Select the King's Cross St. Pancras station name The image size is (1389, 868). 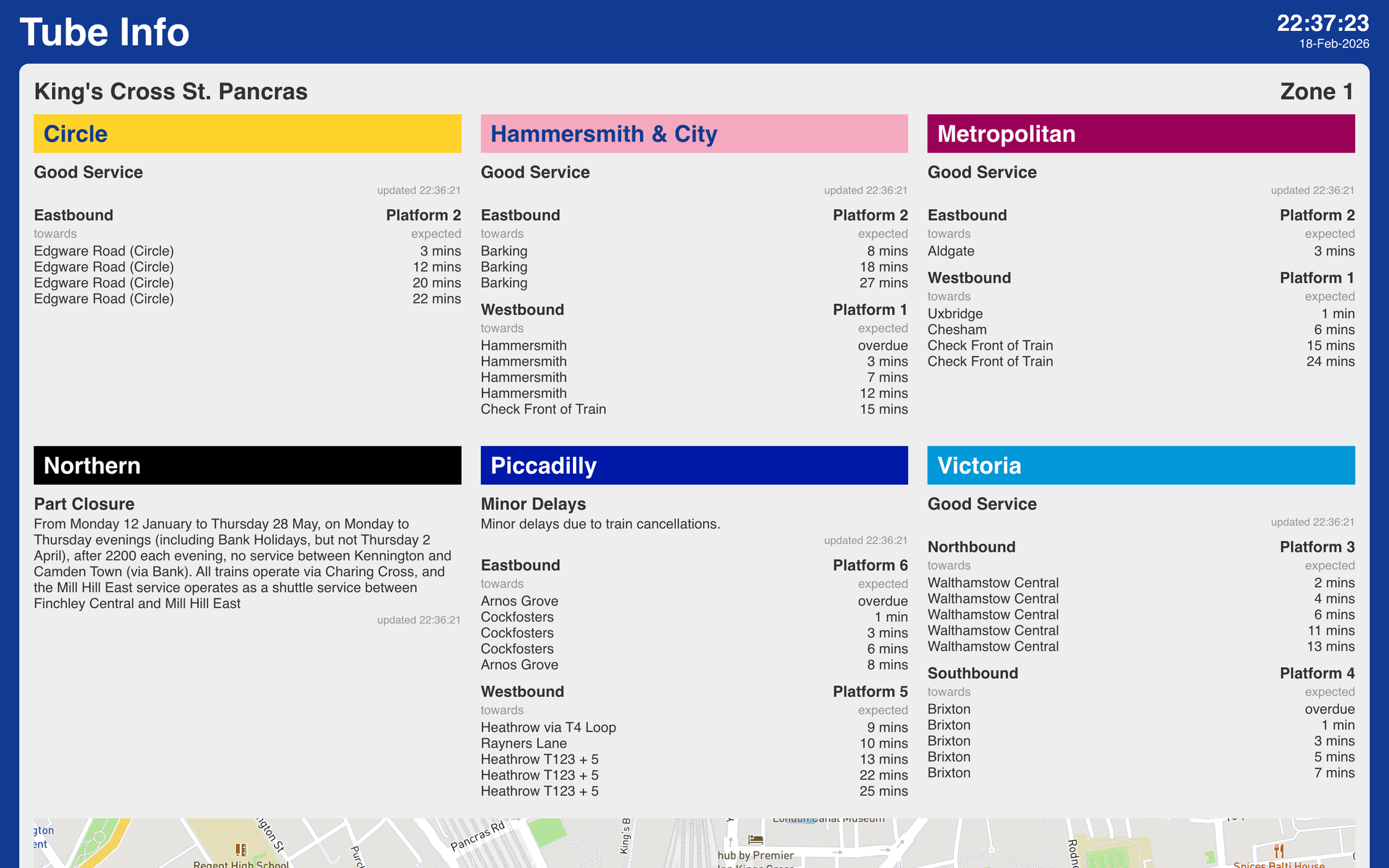click(x=171, y=92)
